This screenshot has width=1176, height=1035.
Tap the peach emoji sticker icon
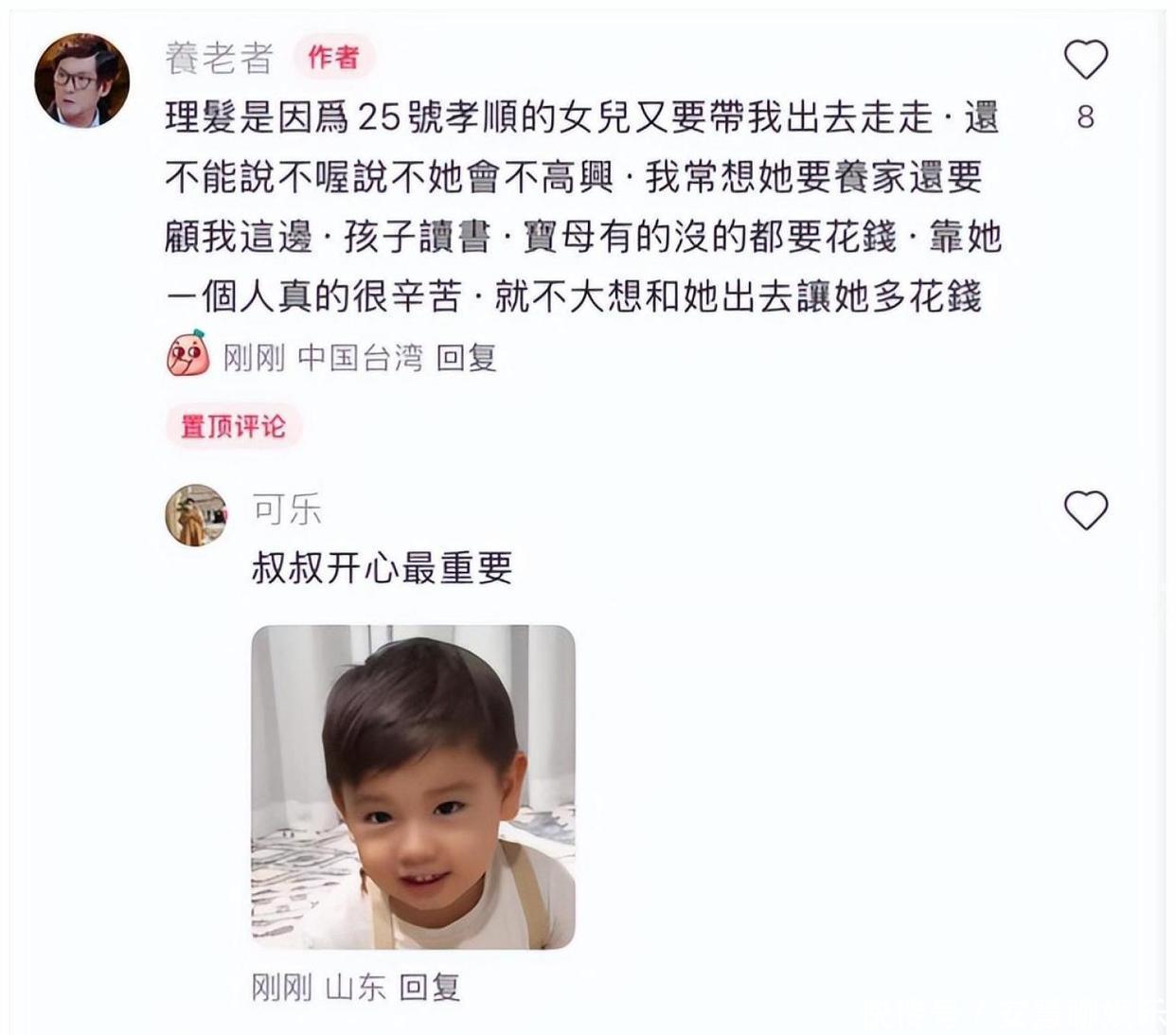click(187, 355)
